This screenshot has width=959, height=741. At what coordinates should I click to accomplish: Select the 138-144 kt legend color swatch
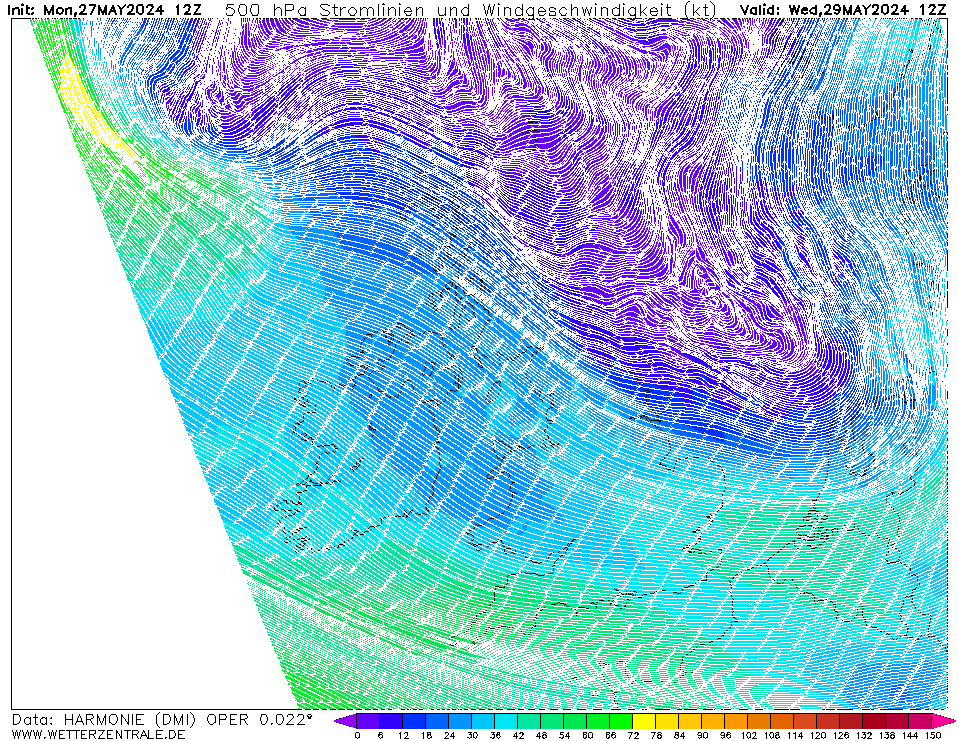pyautogui.click(x=898, y=721)
